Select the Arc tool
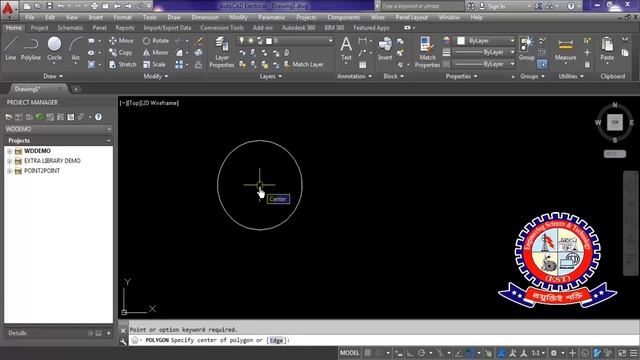The image size is (640, 360). [x=76, y=49]
